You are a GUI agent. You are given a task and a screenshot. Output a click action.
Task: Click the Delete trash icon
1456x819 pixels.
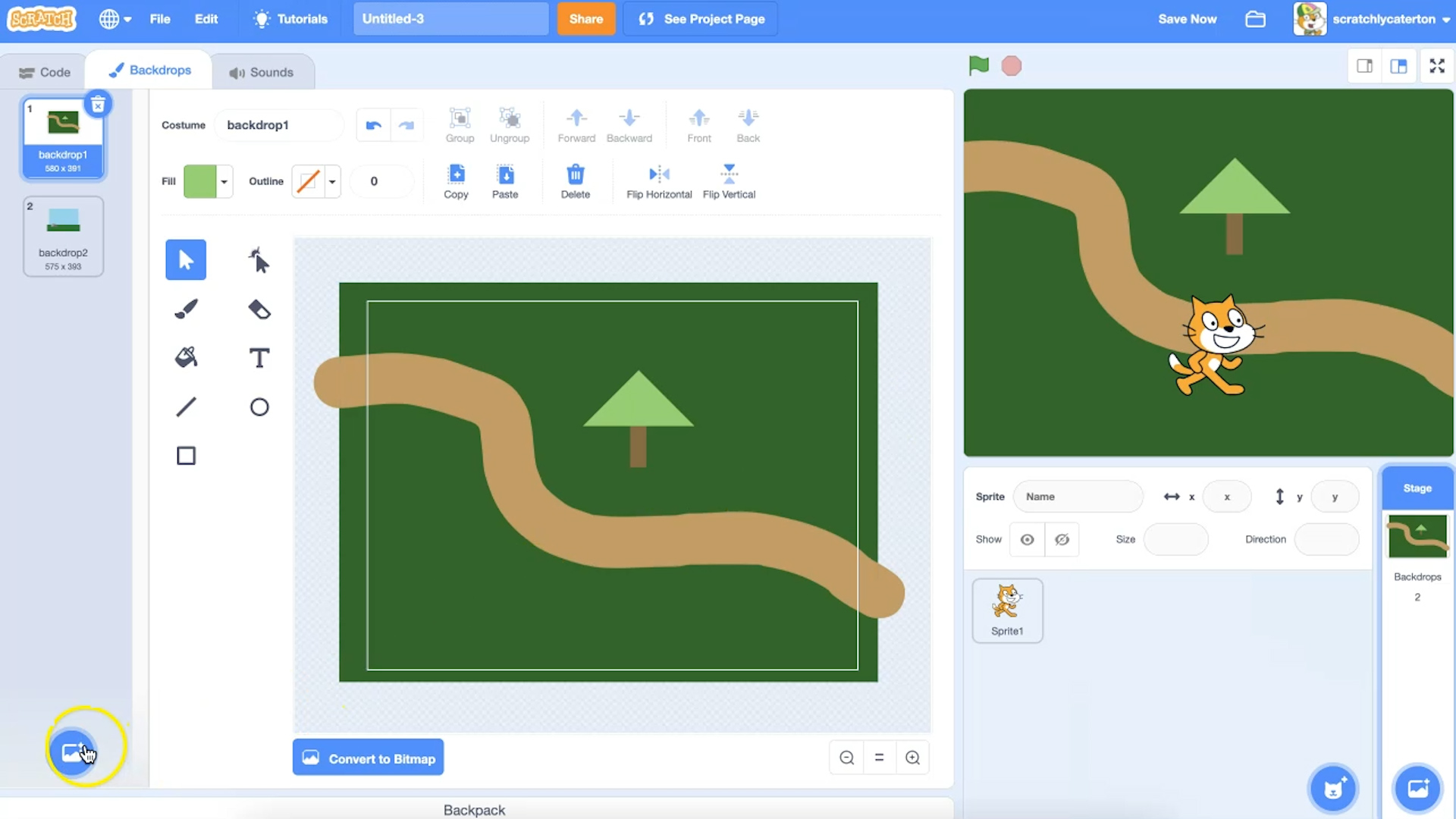tap(575, 181)
